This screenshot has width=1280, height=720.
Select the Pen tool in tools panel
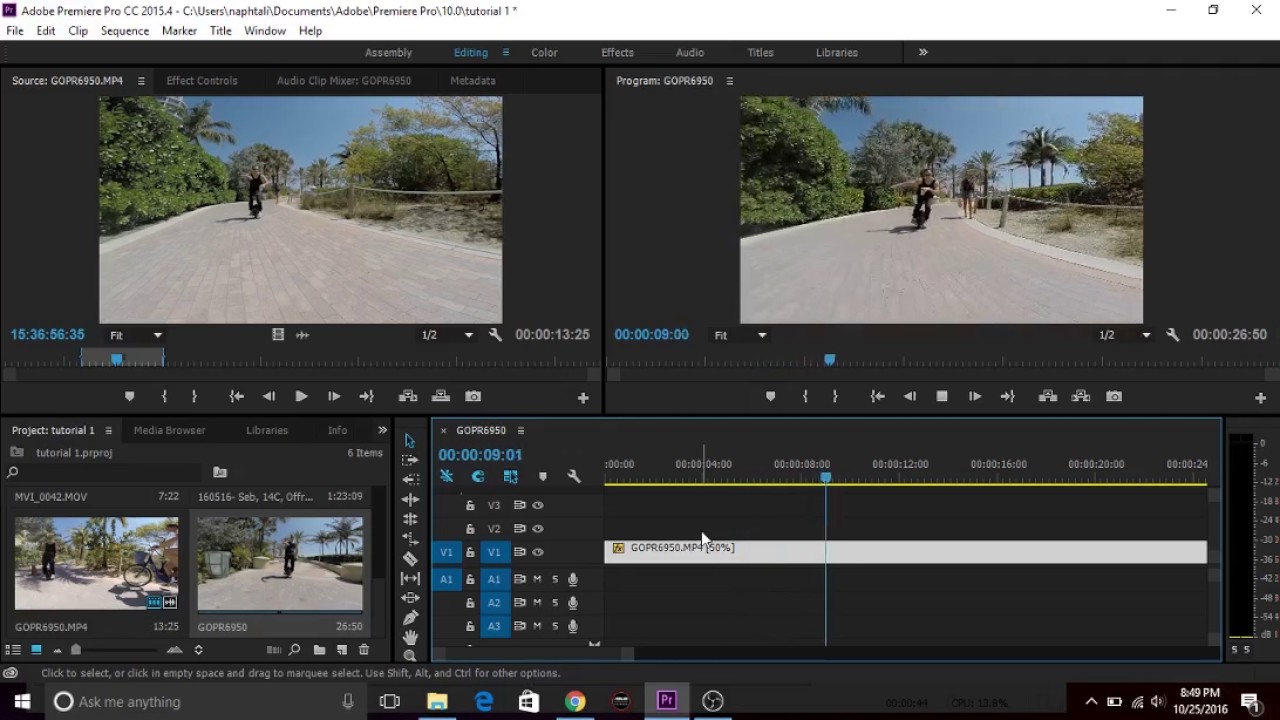[x=410, y=618]
